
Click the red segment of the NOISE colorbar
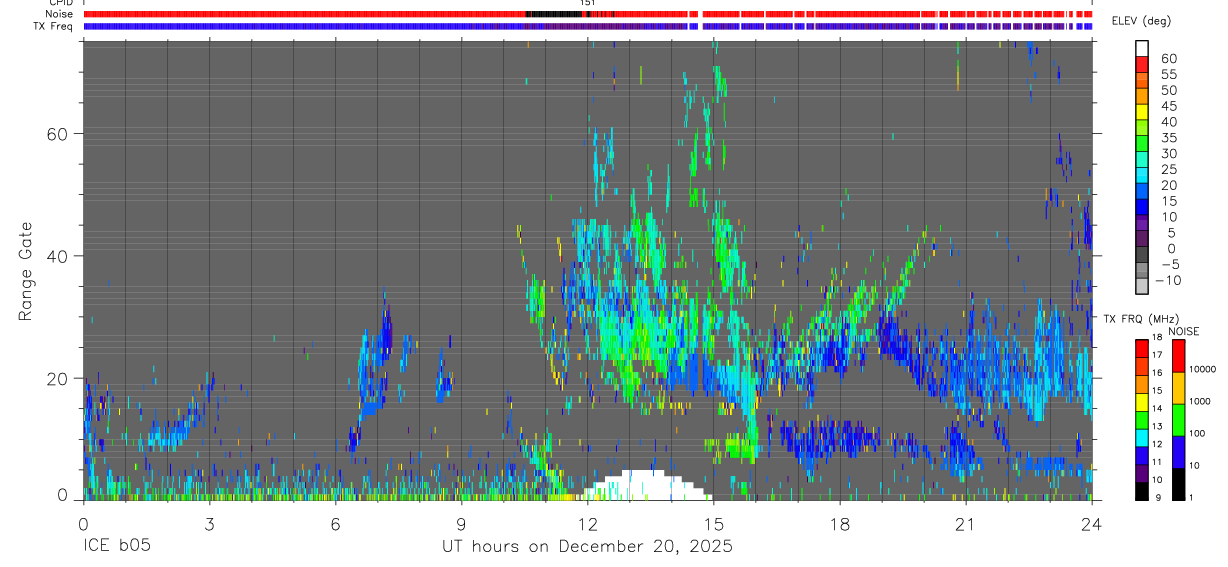(x=1178, y=356)
